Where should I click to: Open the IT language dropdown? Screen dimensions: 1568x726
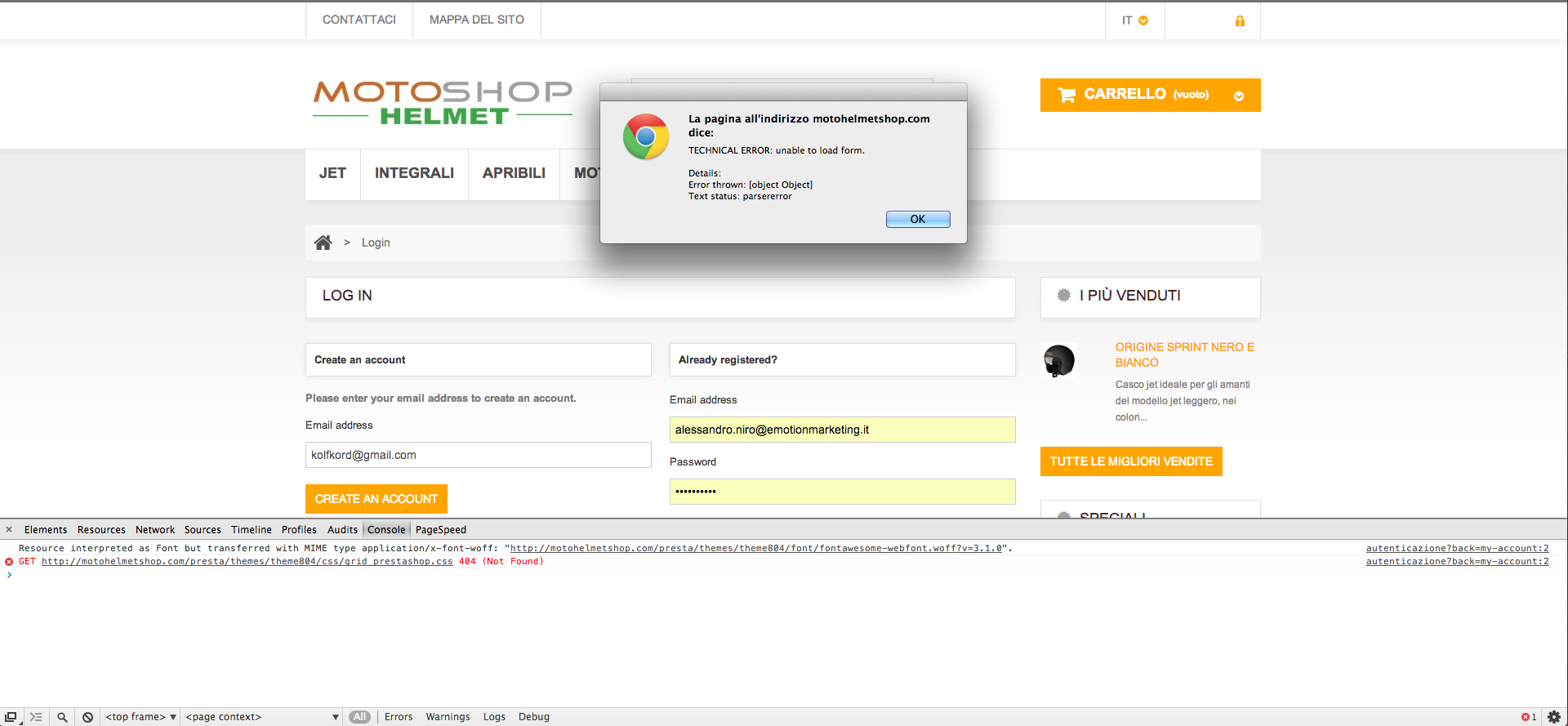[x=1135, y=20]
